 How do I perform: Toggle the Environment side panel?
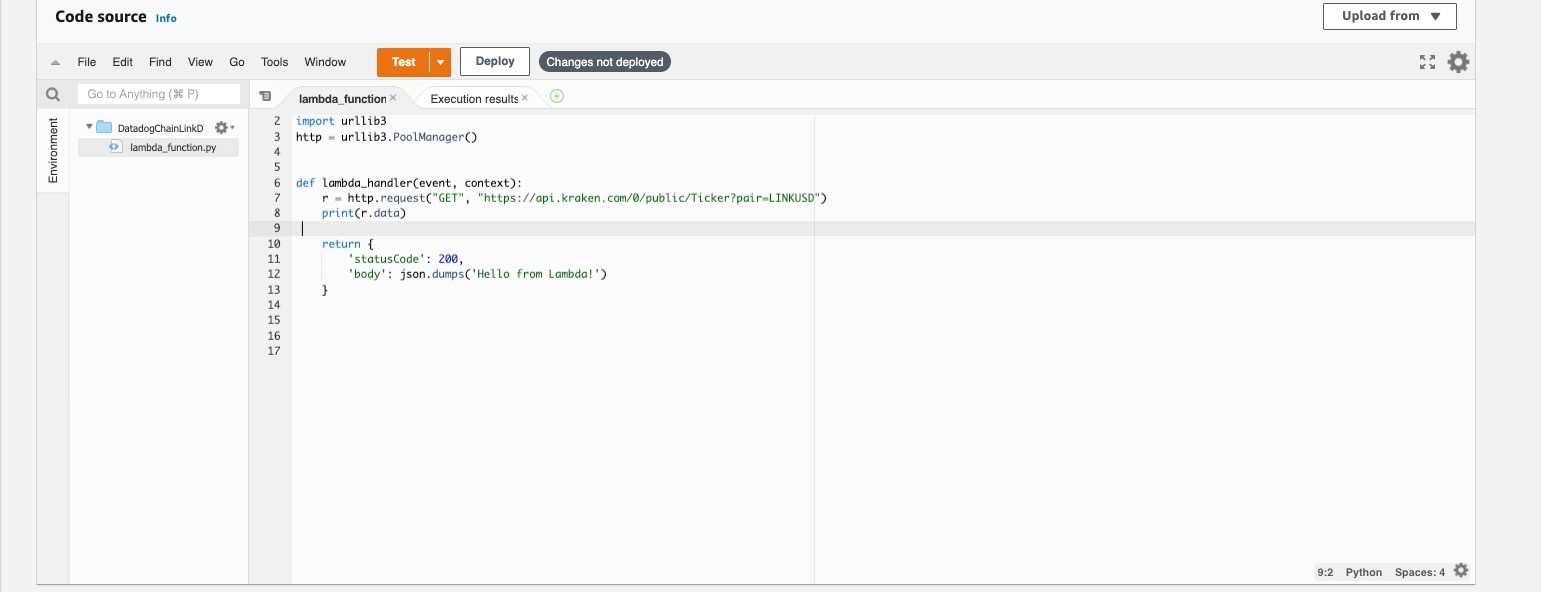click(x=53, y=150)
